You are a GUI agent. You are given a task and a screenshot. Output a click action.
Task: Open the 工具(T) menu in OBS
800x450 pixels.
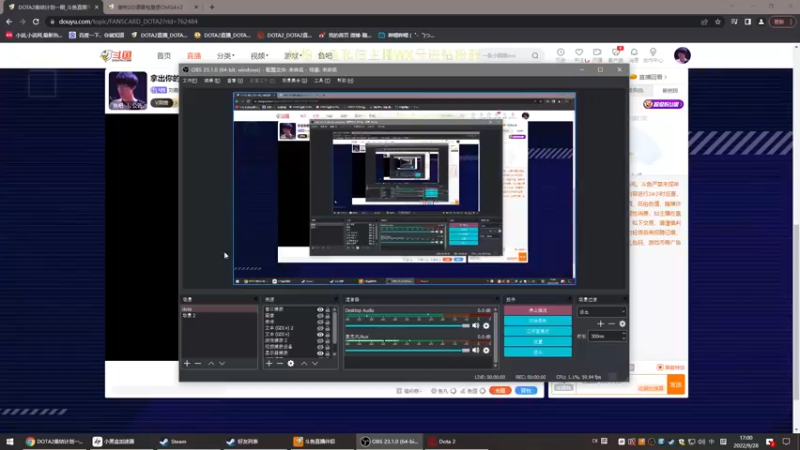point(322,81)
